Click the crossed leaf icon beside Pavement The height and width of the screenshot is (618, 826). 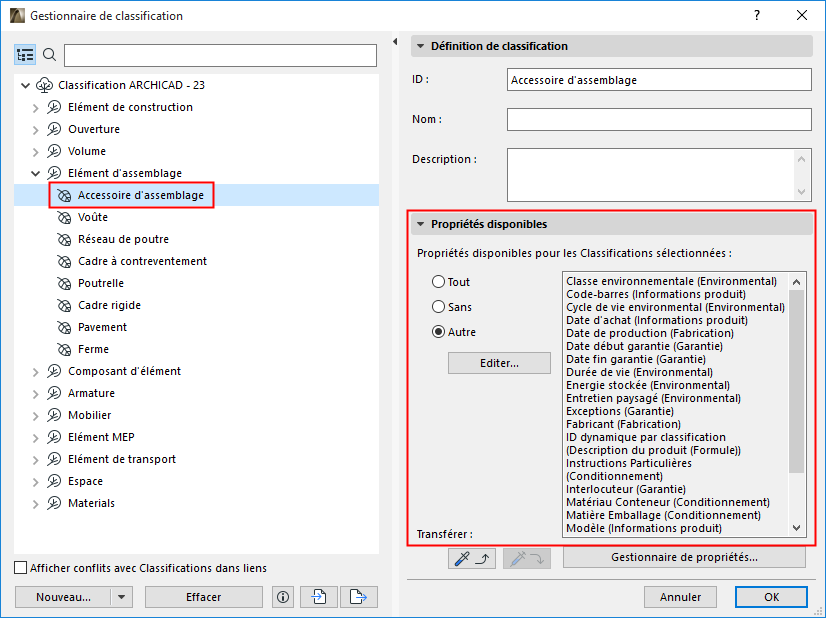(x=64, y=327)
